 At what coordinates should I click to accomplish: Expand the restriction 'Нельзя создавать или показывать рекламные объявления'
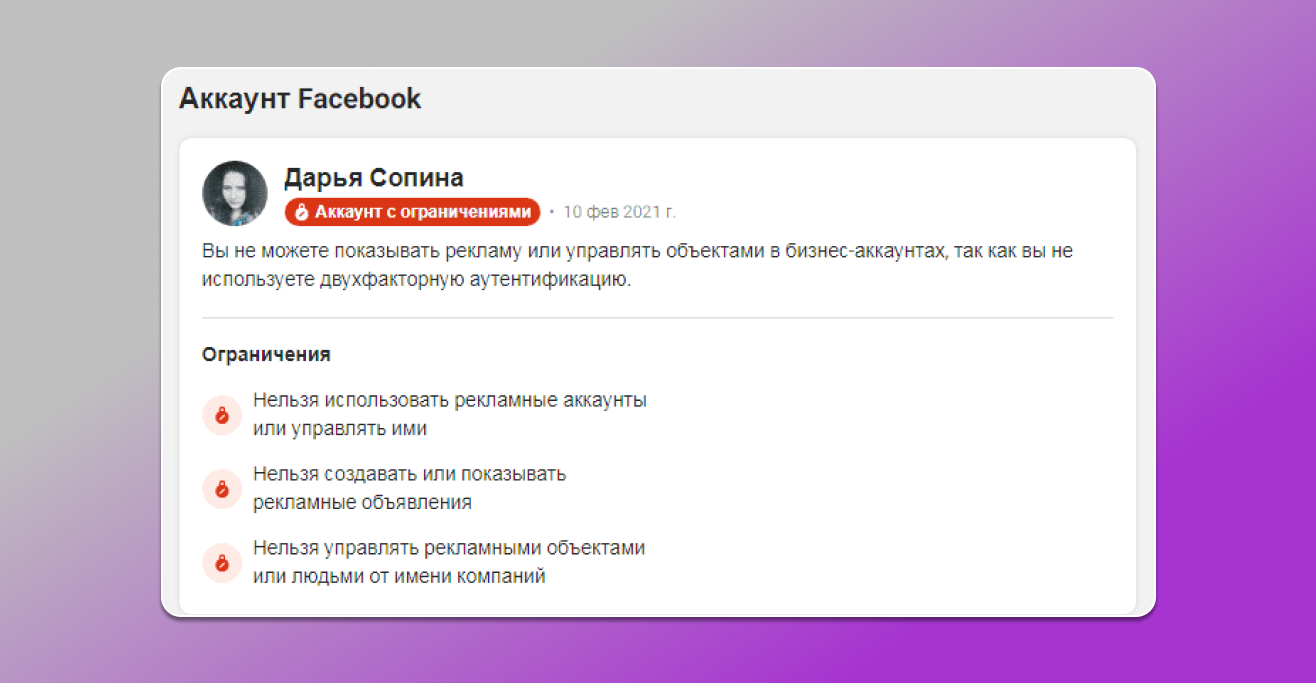(x=408, y=488)
